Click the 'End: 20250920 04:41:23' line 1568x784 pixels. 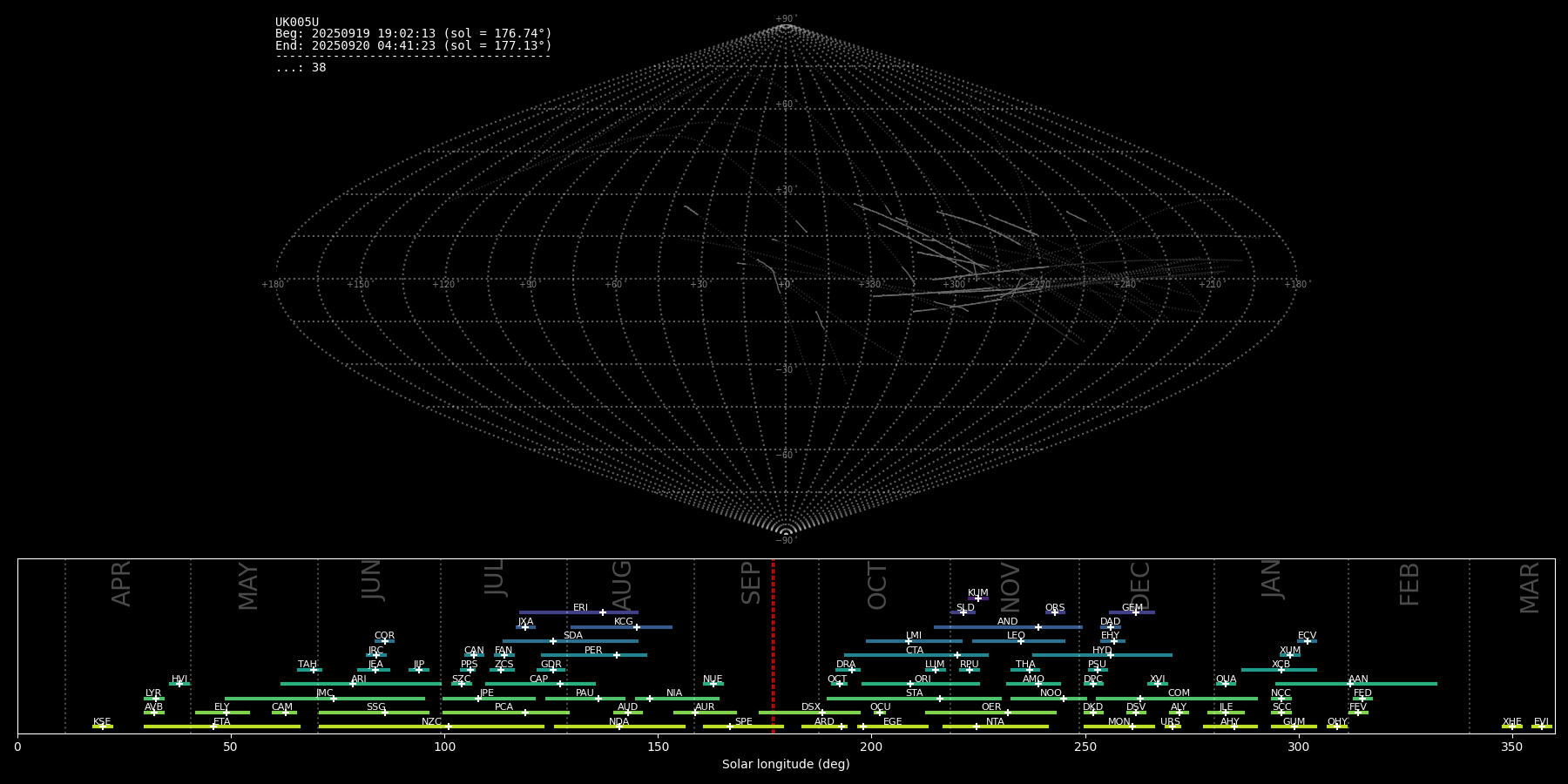pos(414,45)
